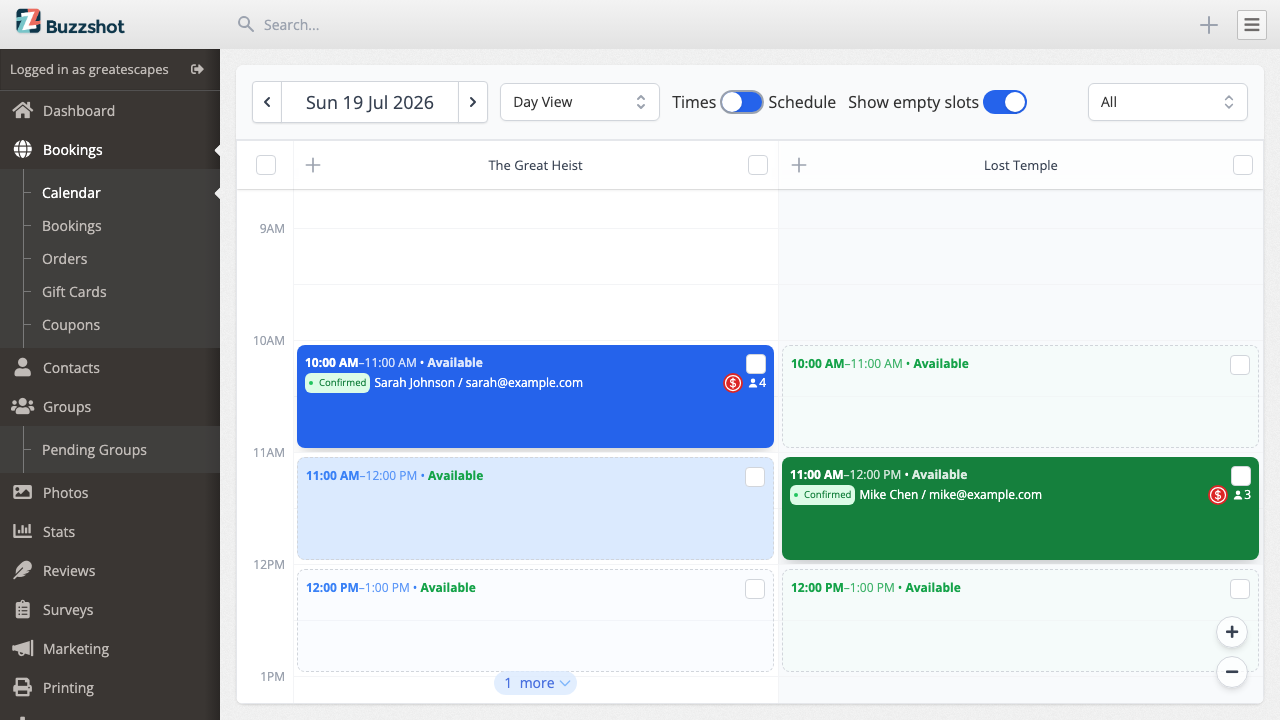Check the select-all checkbox in calendar header
Viewport: 1280px width, 720px height.
[x=266, y=165]
